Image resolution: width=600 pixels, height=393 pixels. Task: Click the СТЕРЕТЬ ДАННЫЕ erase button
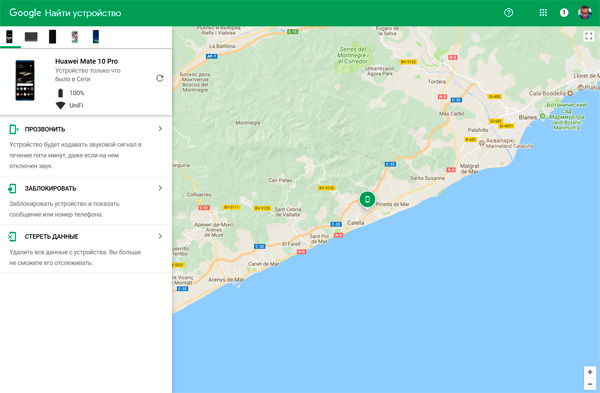click(86, 249)
